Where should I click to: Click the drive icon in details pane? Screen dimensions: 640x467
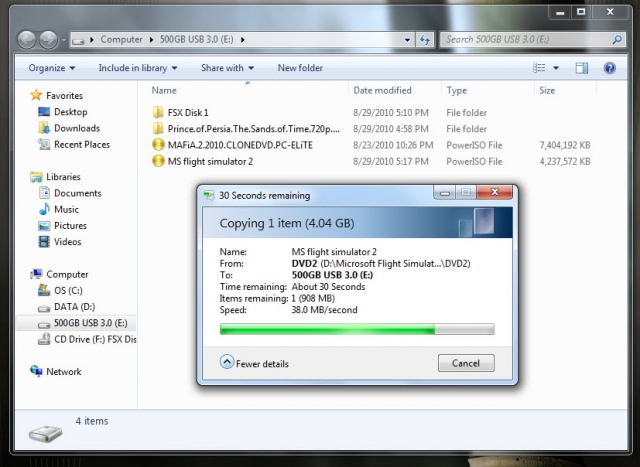coord(45,433)
